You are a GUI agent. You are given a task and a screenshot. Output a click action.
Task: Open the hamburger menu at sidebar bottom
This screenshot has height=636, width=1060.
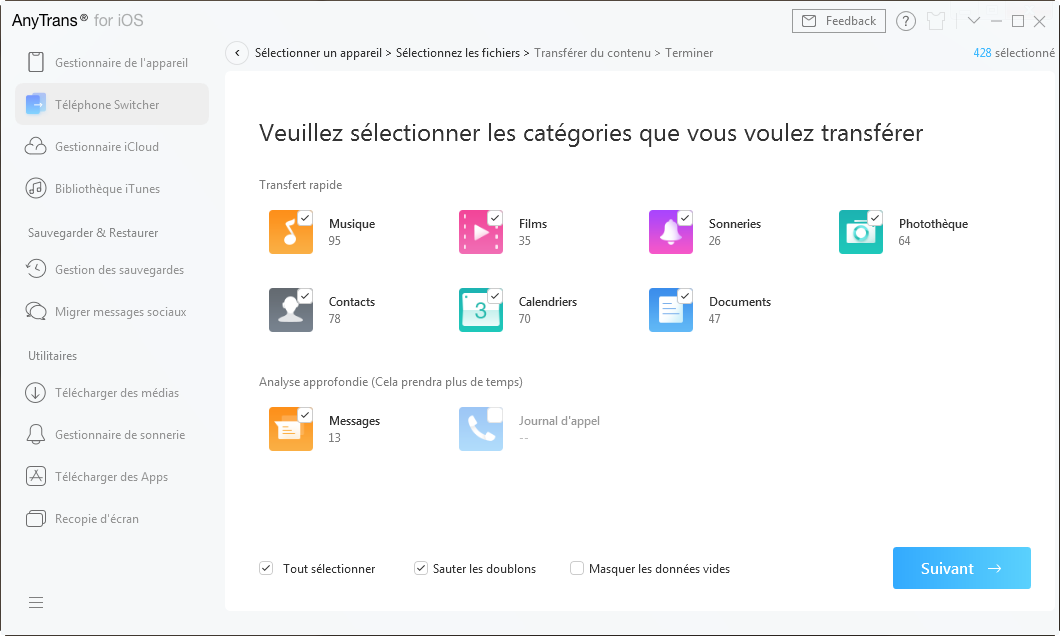tap(36, 602)
